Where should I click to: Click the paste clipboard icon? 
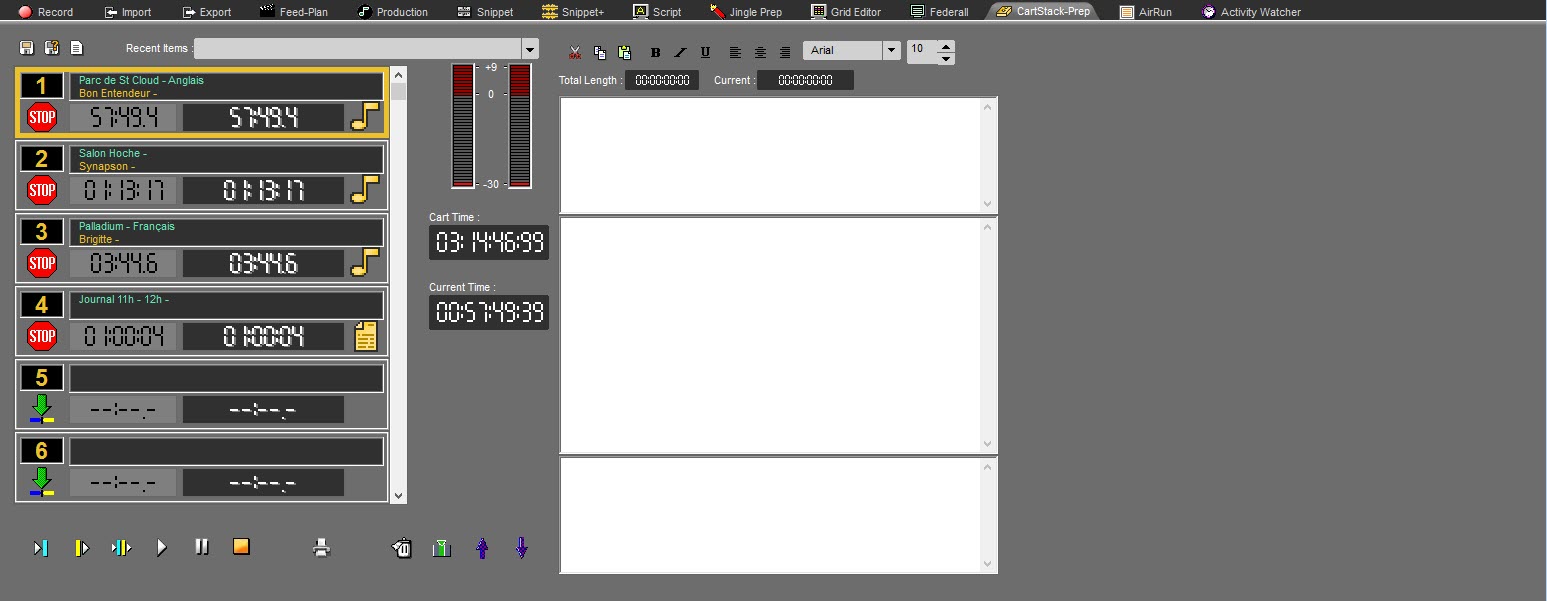point(625,52)
